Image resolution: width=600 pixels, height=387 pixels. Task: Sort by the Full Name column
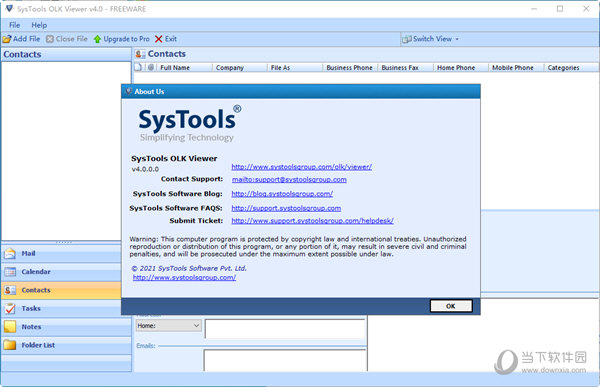coord(184,67)
